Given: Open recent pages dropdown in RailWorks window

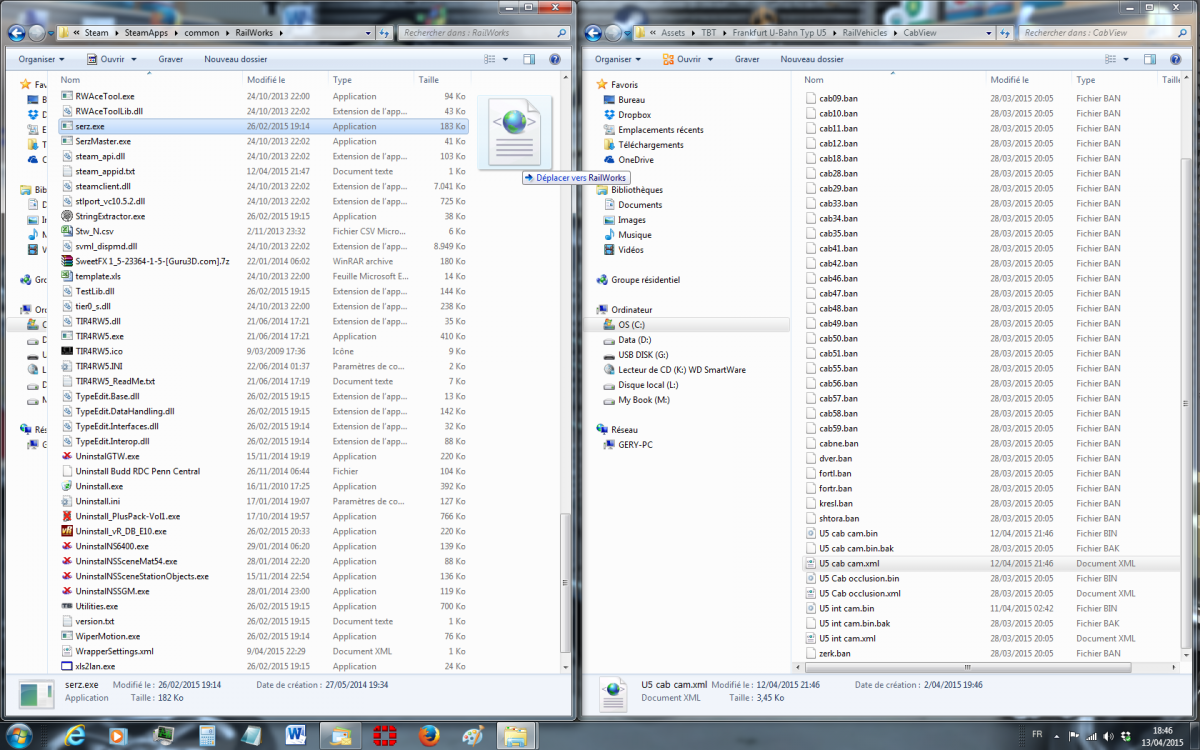Looking at the screenshot, I should 49,33.
